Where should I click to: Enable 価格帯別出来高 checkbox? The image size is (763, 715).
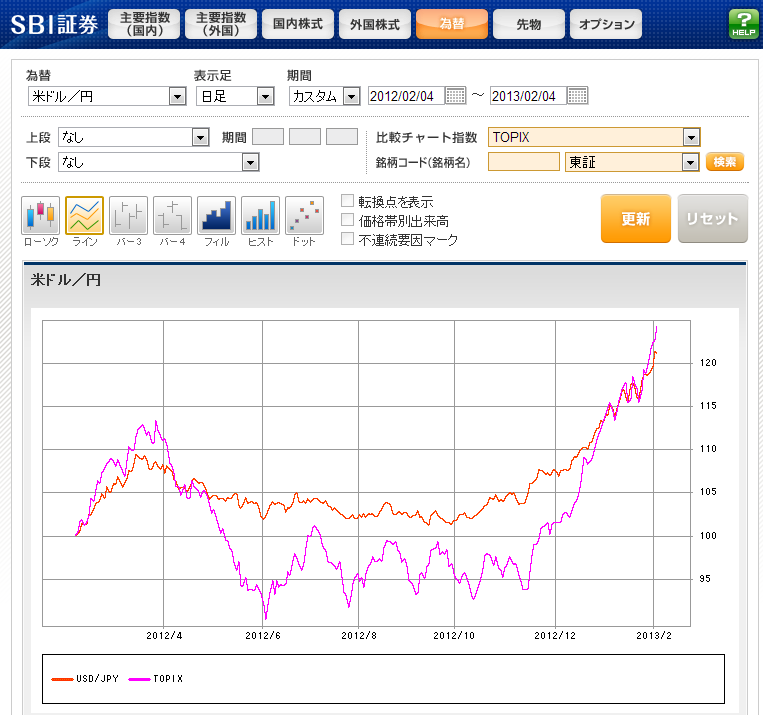[x=347, y=220]
